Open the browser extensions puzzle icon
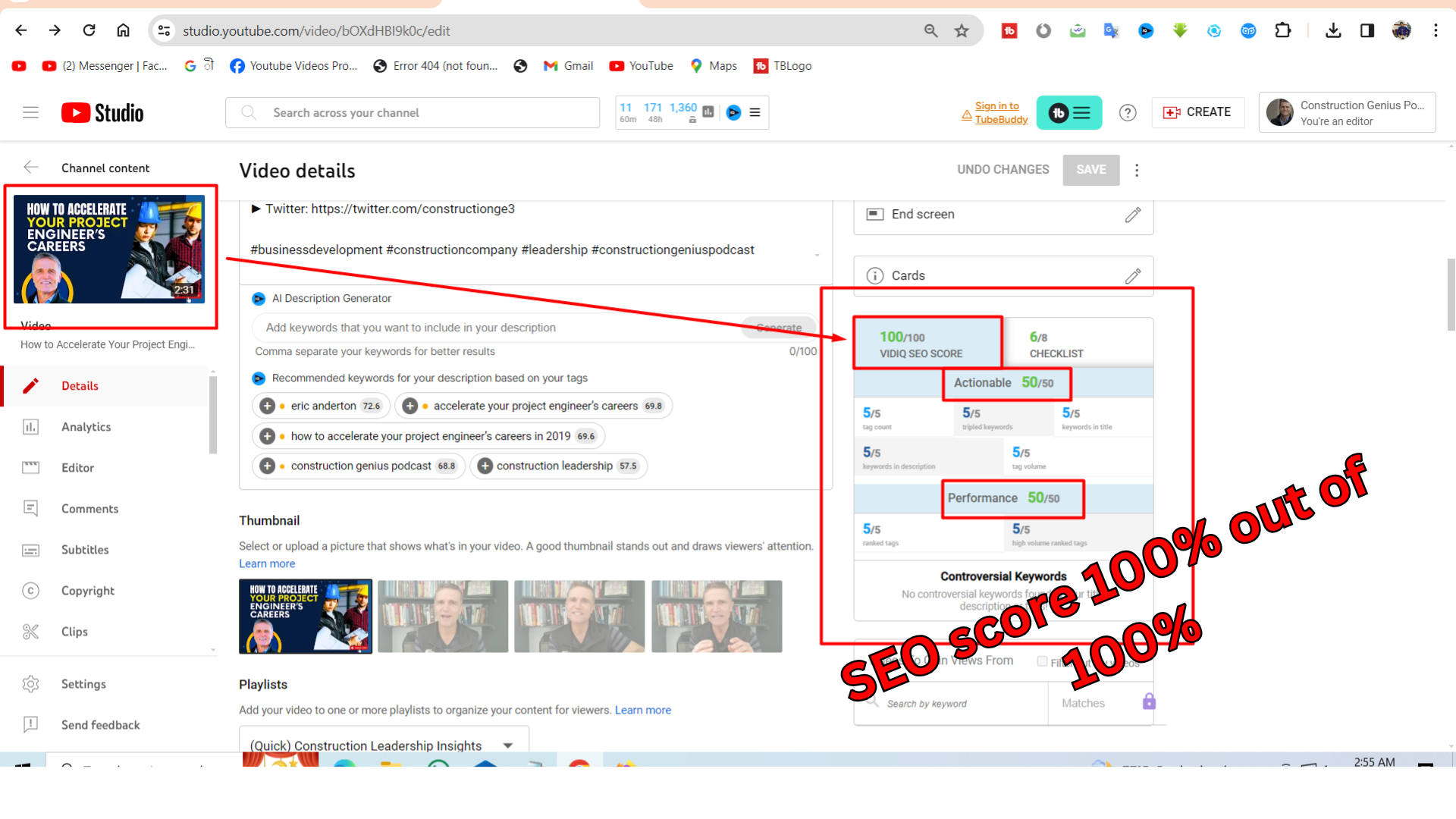Viewport: 1456px width, 819px height. tap(1282, 30)
